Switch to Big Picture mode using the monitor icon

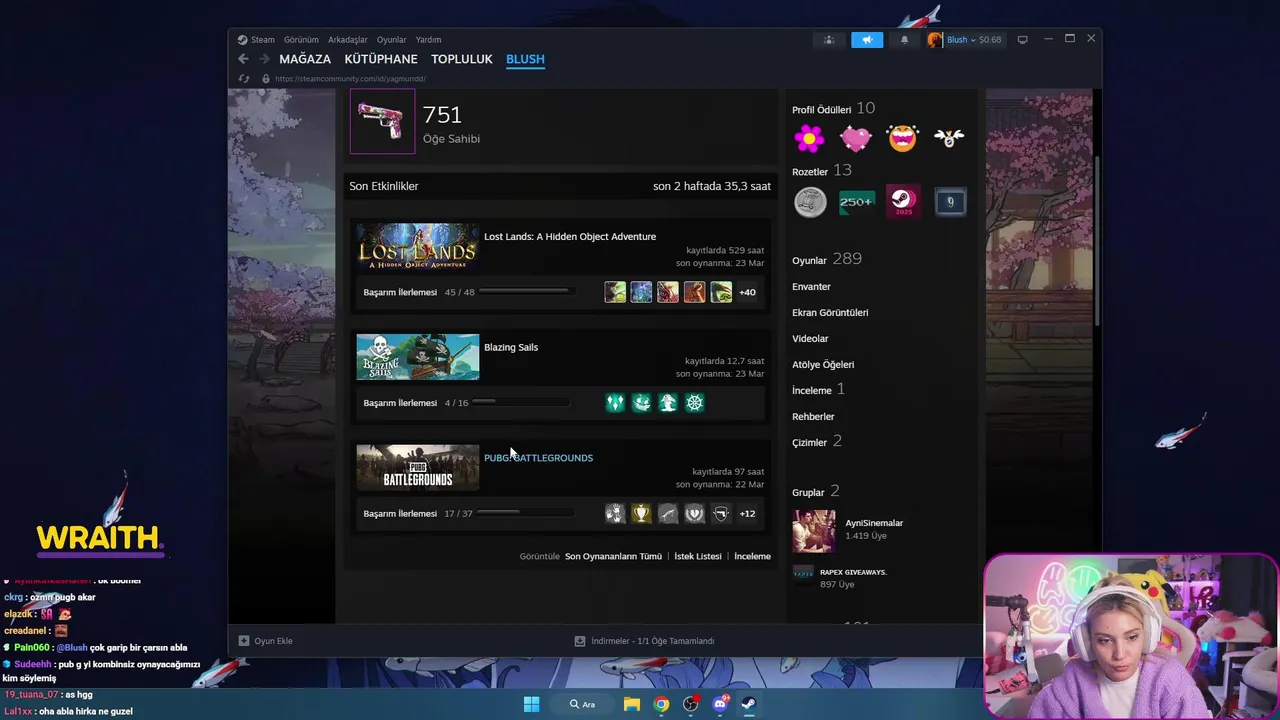tap(1022, 40)
